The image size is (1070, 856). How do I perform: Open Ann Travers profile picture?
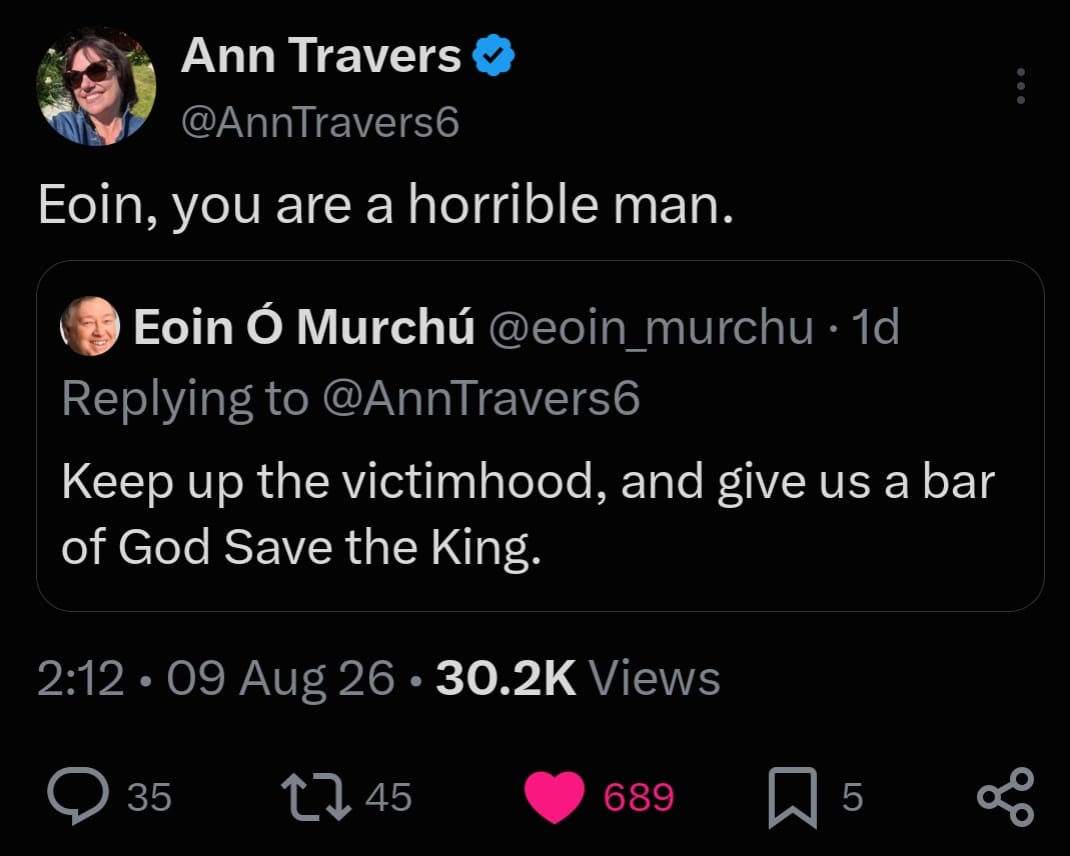[x=96, y=86]
